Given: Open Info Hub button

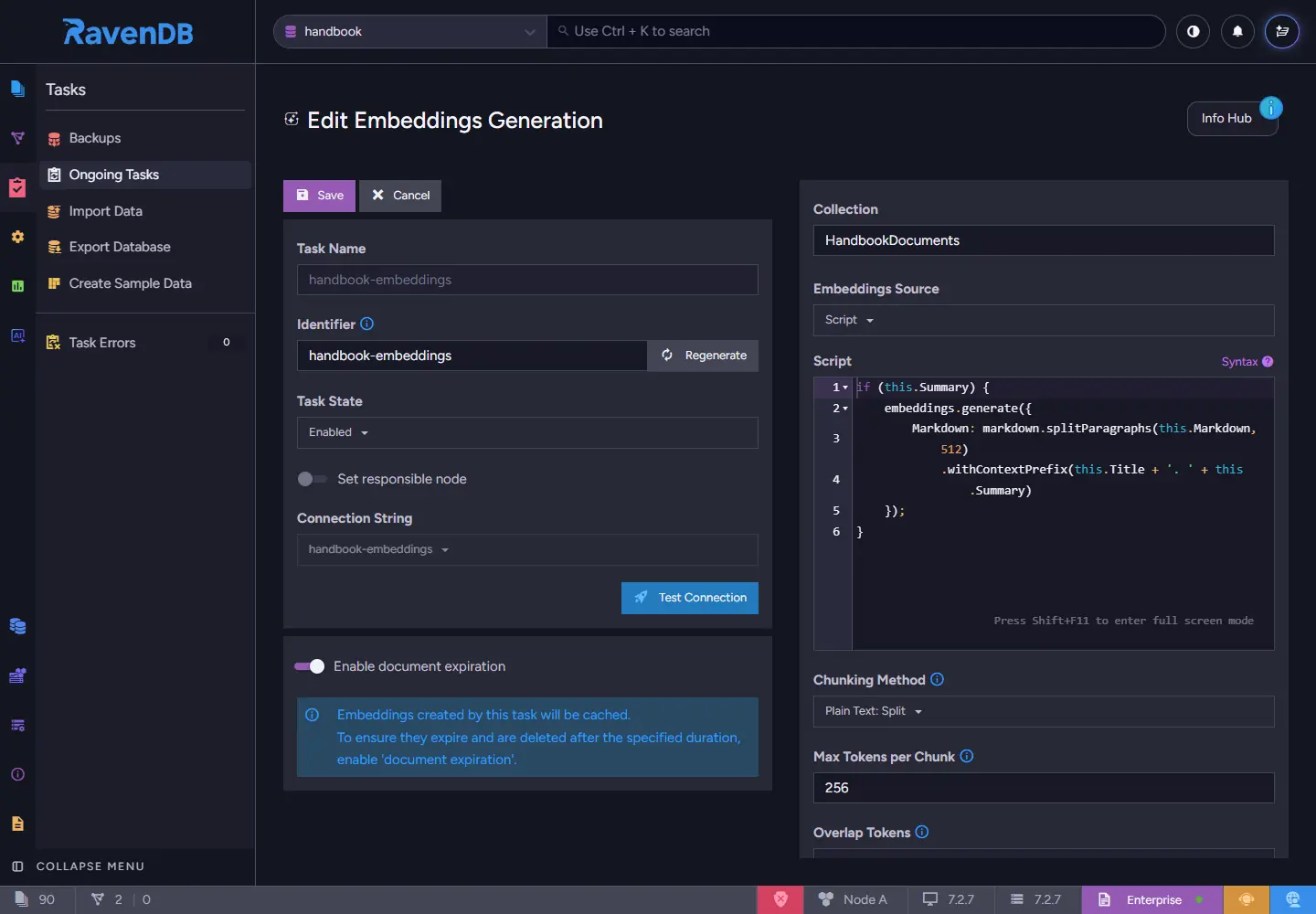Looking at the screenshot, I should click(x=1232, y=118).
